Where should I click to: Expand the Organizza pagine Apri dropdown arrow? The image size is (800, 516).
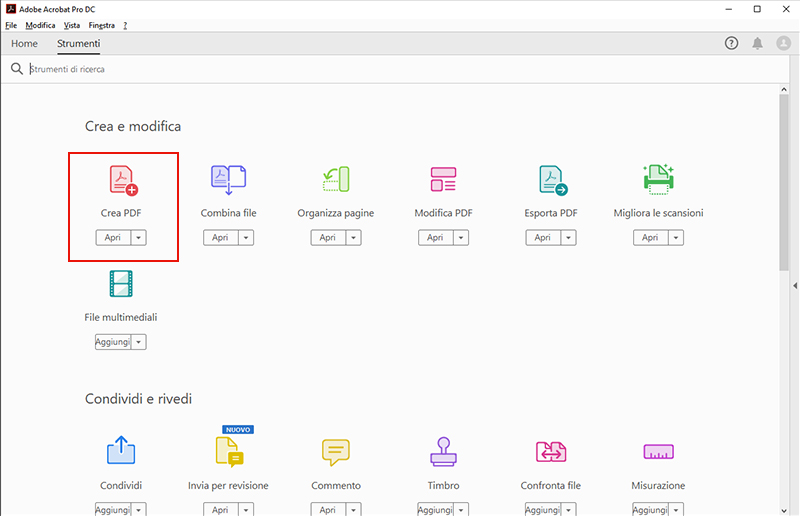pos(354,237)
